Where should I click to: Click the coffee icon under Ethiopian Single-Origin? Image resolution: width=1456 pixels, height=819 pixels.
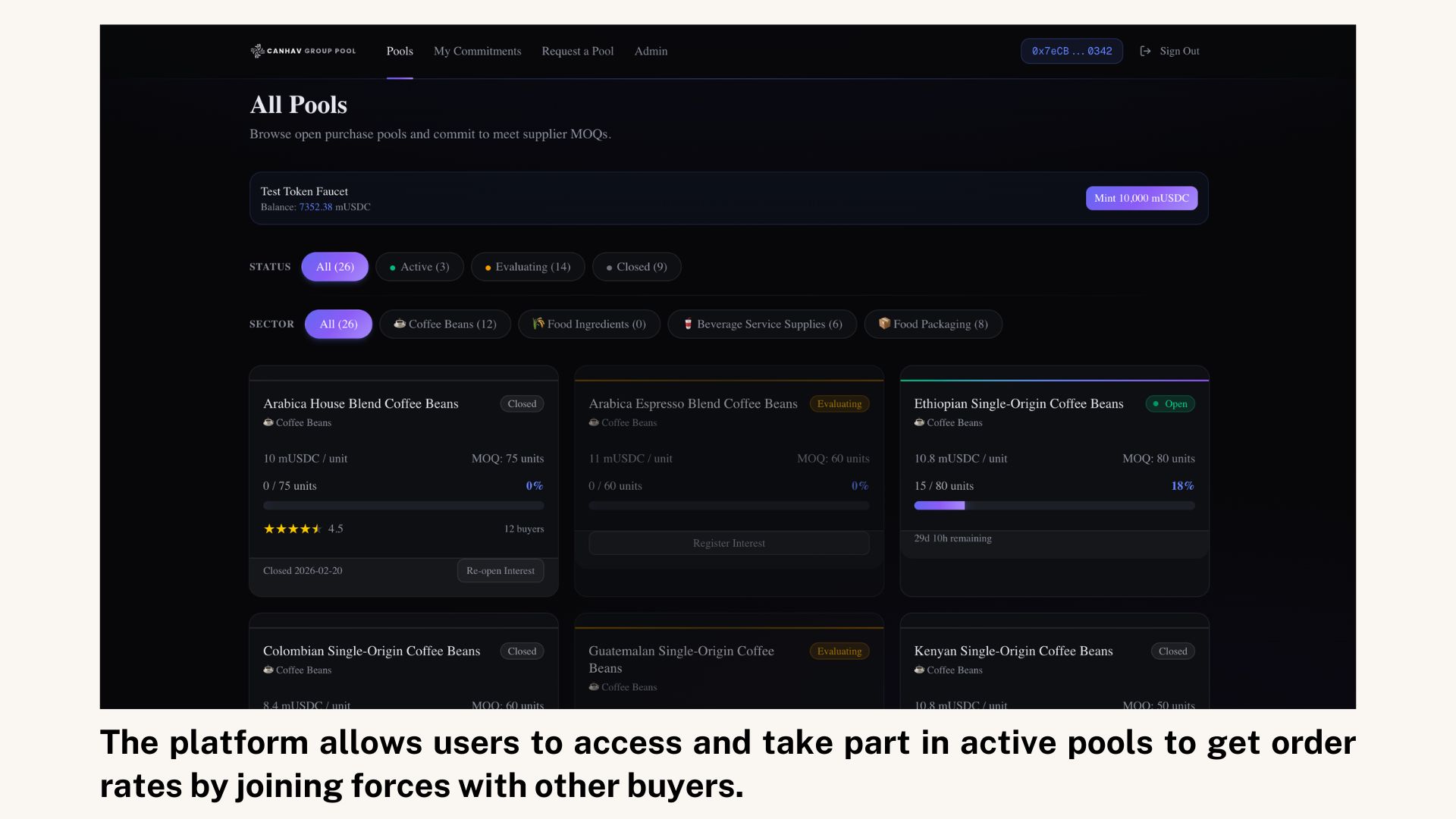919,422
